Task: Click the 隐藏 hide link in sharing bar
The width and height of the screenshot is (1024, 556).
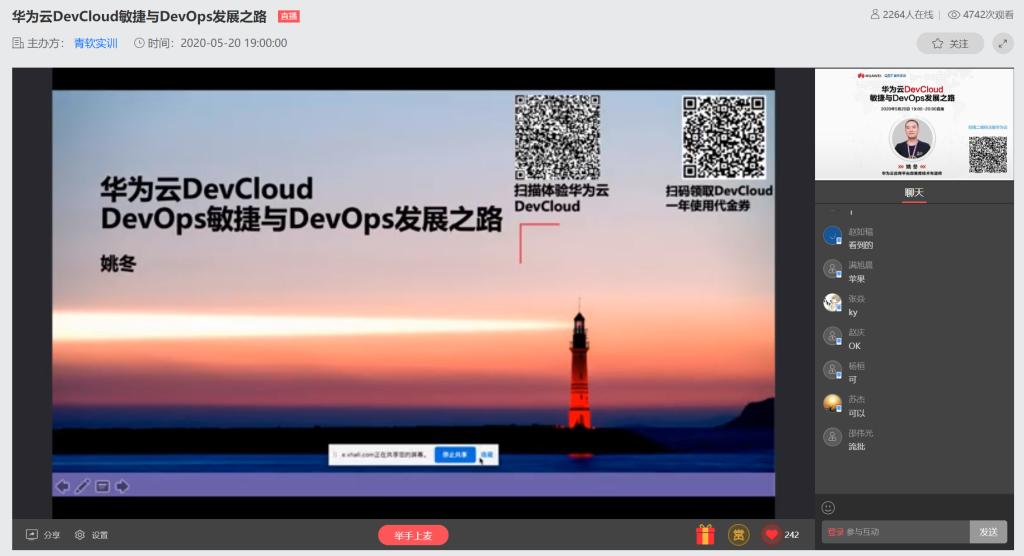Action: (x=486, y=455)
